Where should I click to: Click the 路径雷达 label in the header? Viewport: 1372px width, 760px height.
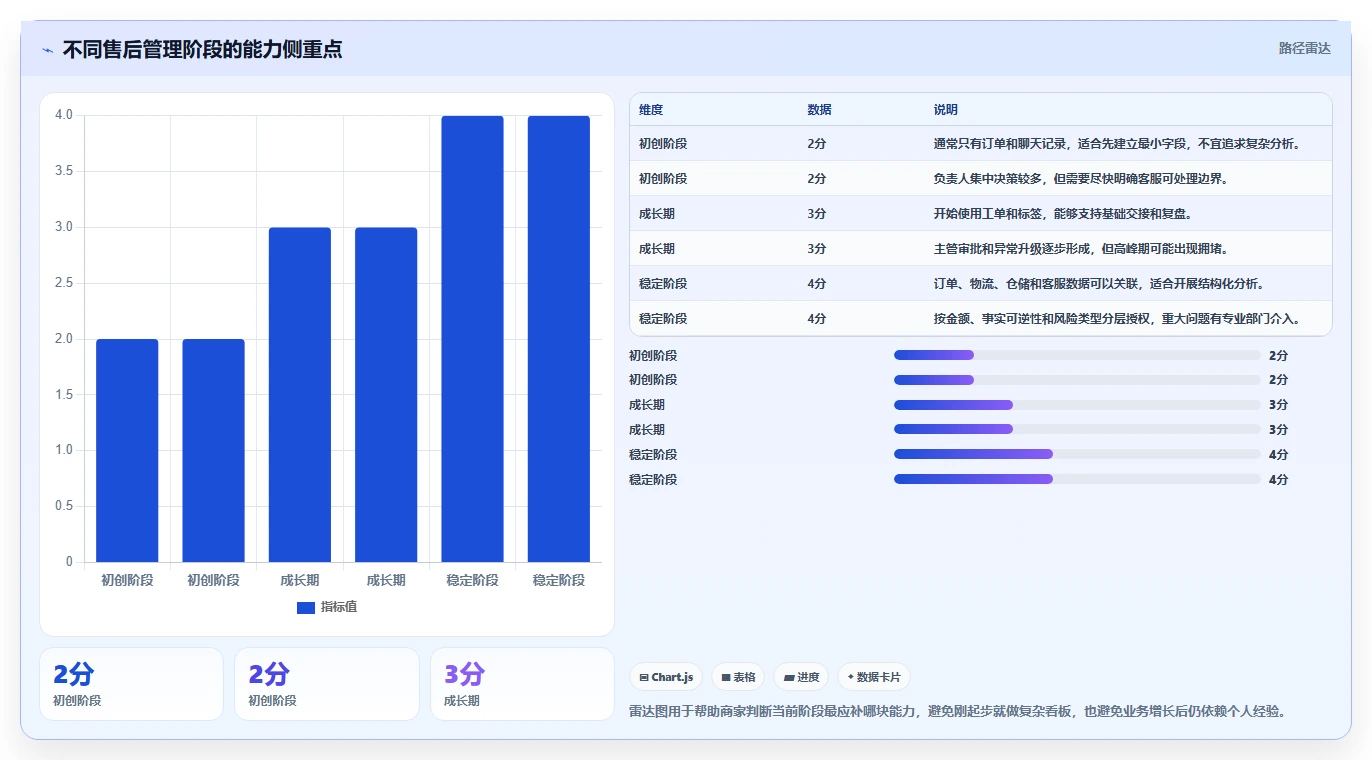coord(1304,48)
